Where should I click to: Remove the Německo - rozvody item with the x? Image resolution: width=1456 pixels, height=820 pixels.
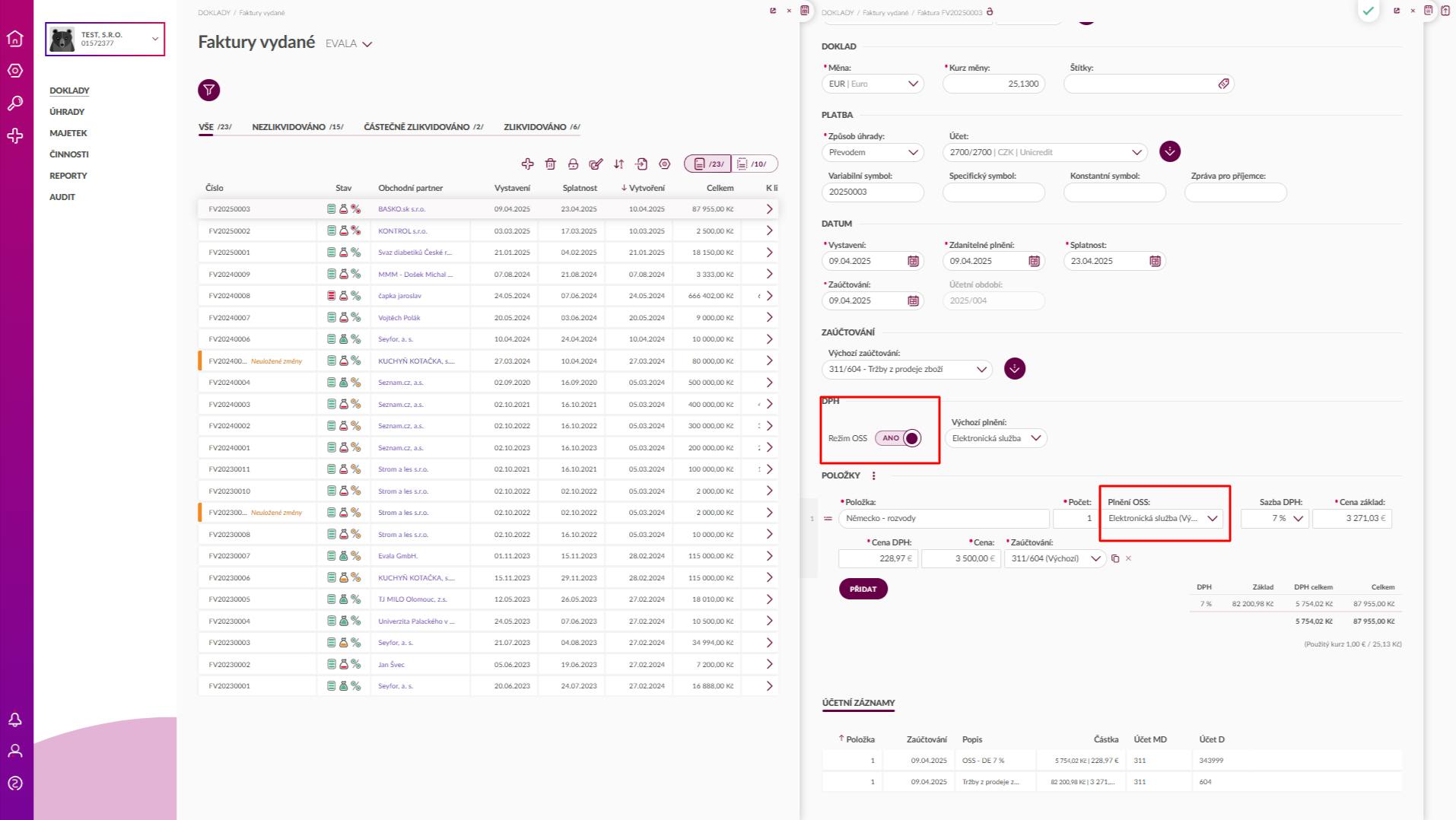pyautogui.click(x=1128, y=558)
